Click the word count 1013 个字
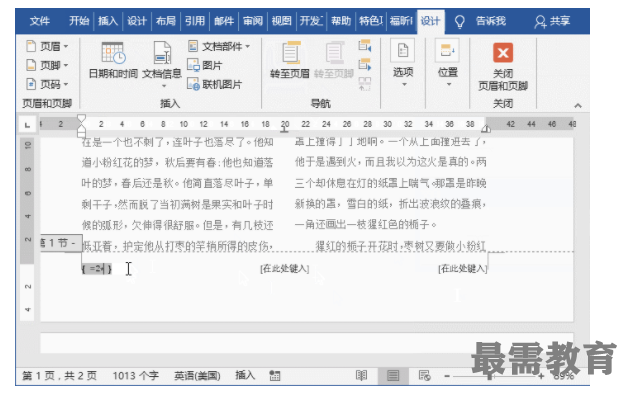This screenshot has width=623, height=398. click(135, 376)
